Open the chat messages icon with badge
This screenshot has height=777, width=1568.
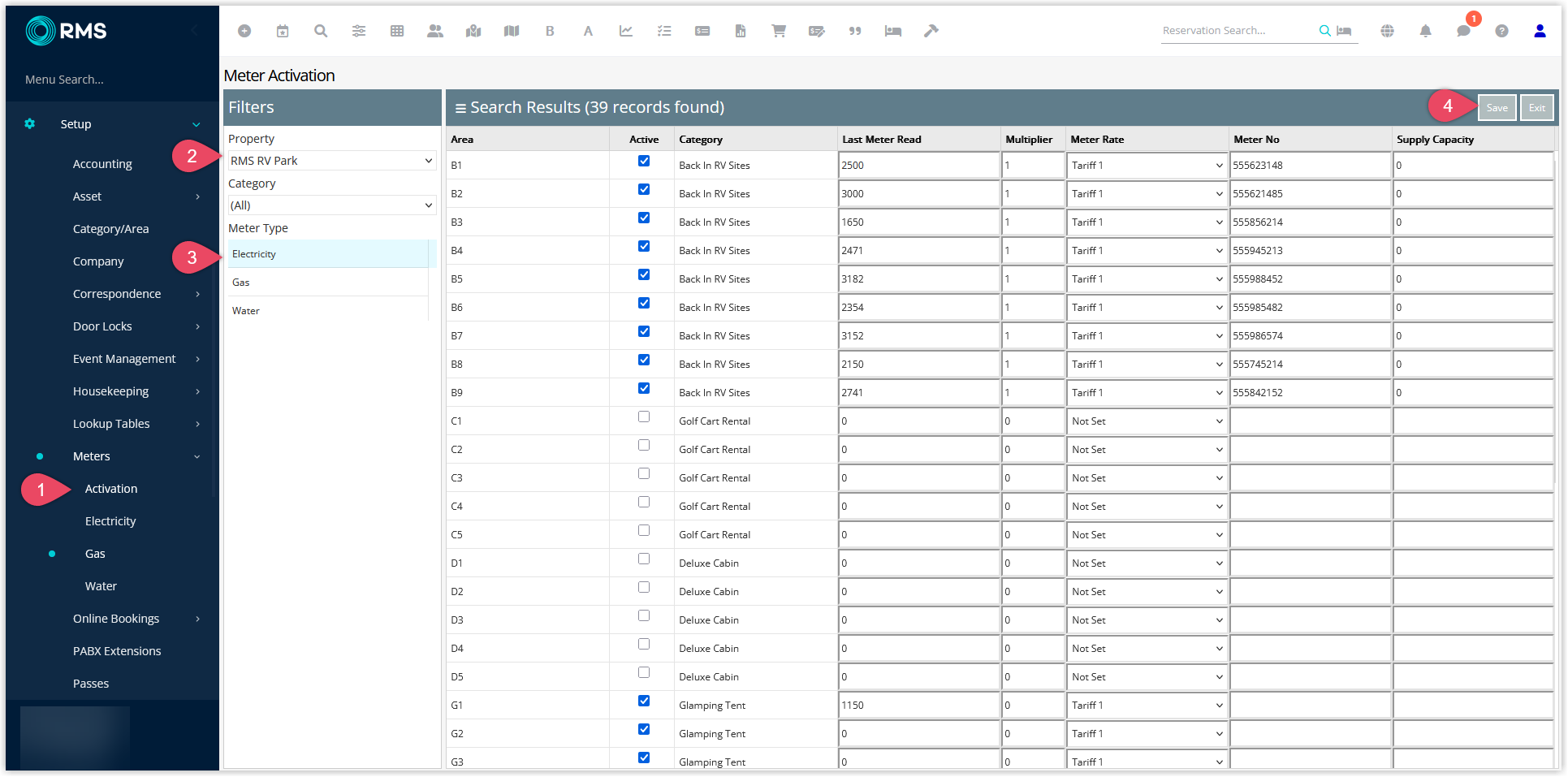pyautogui.click(x=1464, y=31)
